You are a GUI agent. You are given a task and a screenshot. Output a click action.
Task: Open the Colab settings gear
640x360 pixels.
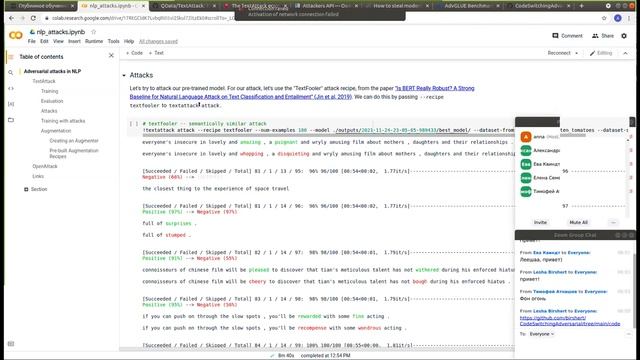point(624,36)
